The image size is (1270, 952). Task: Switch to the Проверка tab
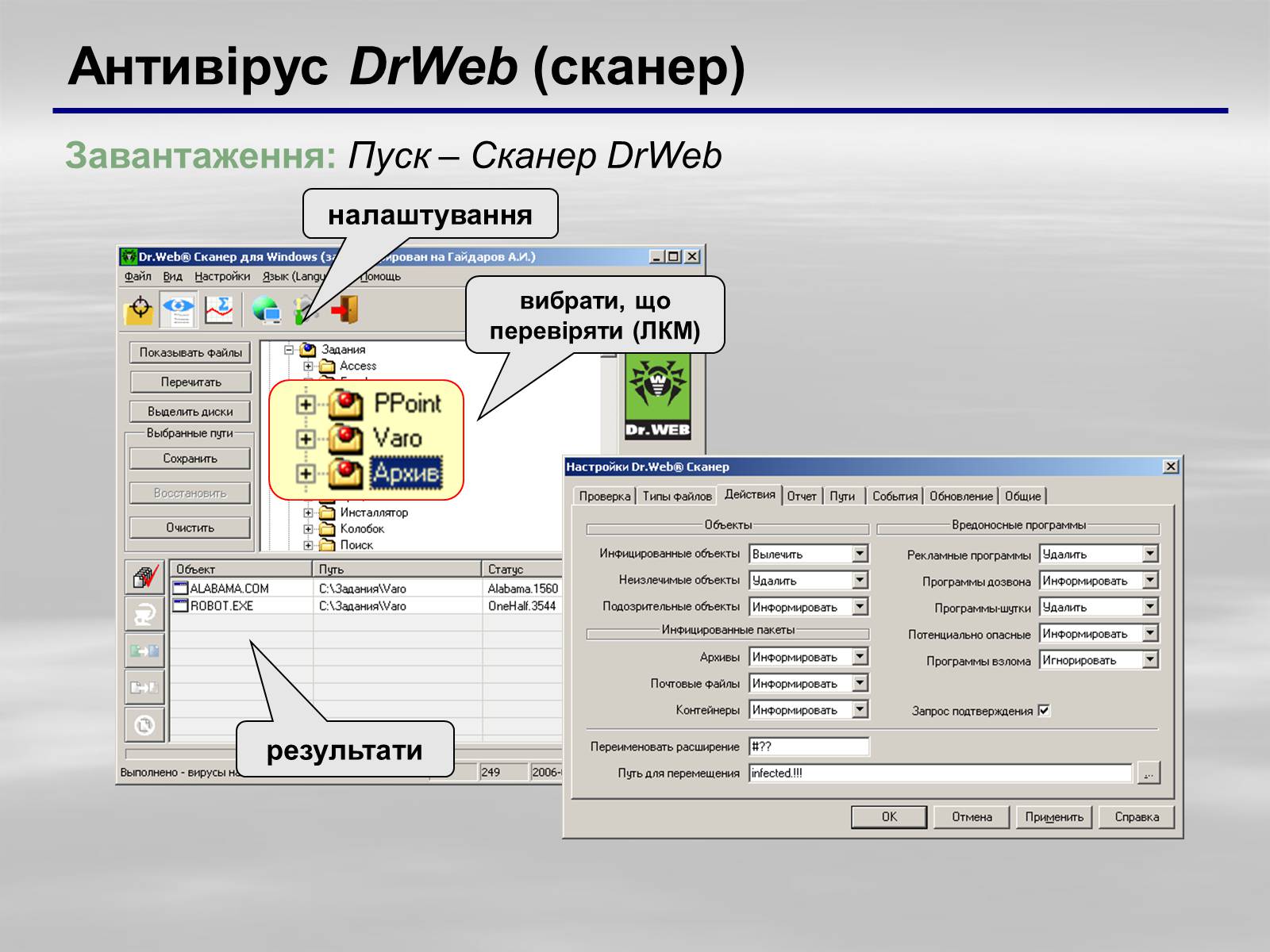[x=605, y=496]
